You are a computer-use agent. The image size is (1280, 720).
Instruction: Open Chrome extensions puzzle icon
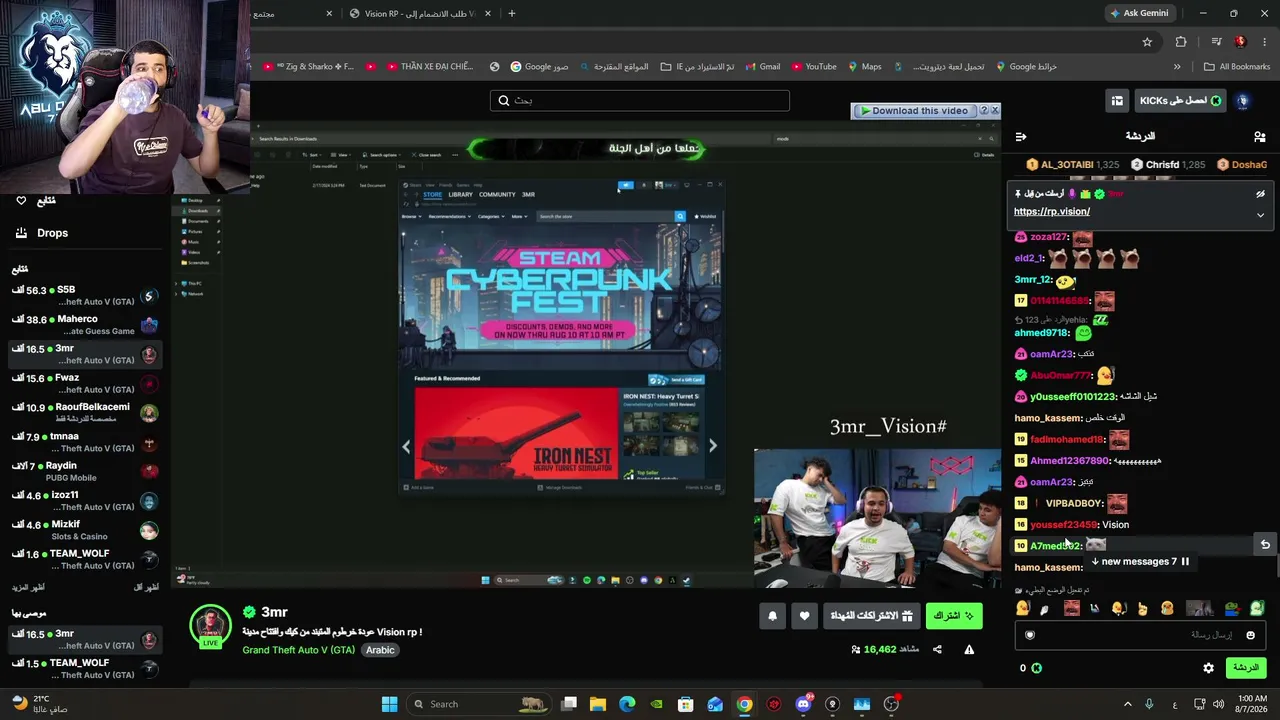[x=1181, y=42]
